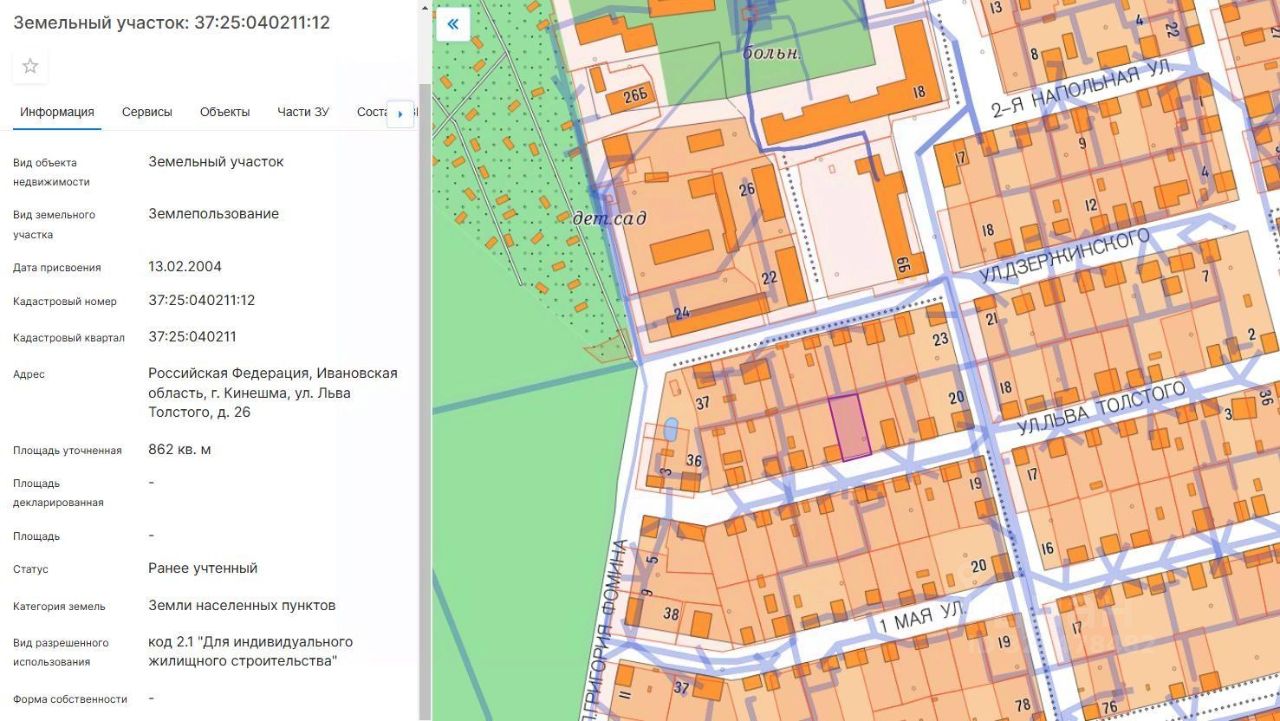Click the 'Вид земельного участка' label
The height and width of the screenshot is (721, 1280).
54,225
